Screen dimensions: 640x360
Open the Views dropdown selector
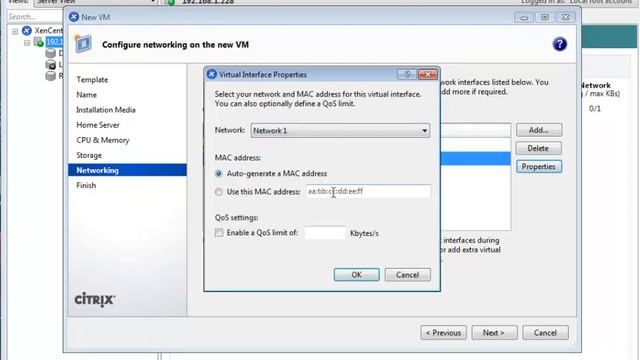pyautogui.click(x=96, y=2)
